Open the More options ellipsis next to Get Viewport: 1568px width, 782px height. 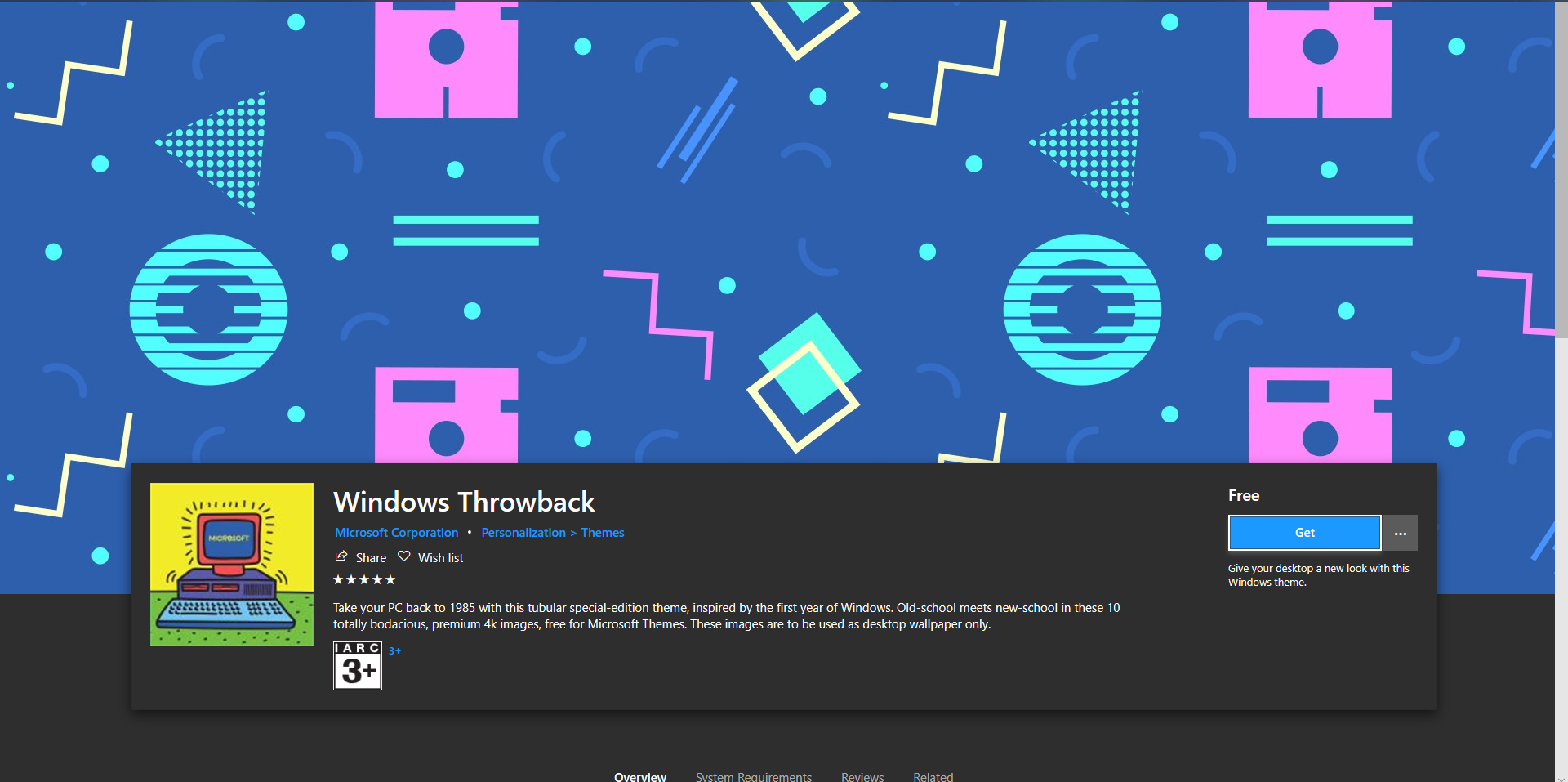click(x=1399, y=532)
